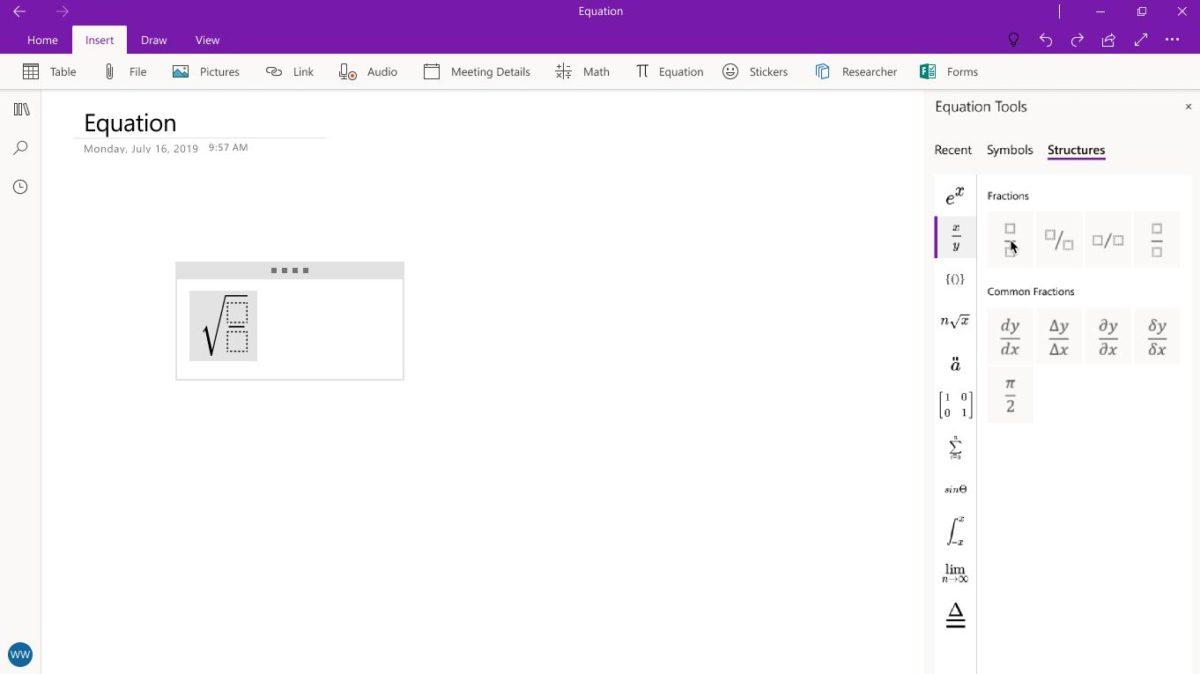Insert the dy/dx common fraction
The width and height of the screenshot is (1200, 674).
pos(1009,335)
